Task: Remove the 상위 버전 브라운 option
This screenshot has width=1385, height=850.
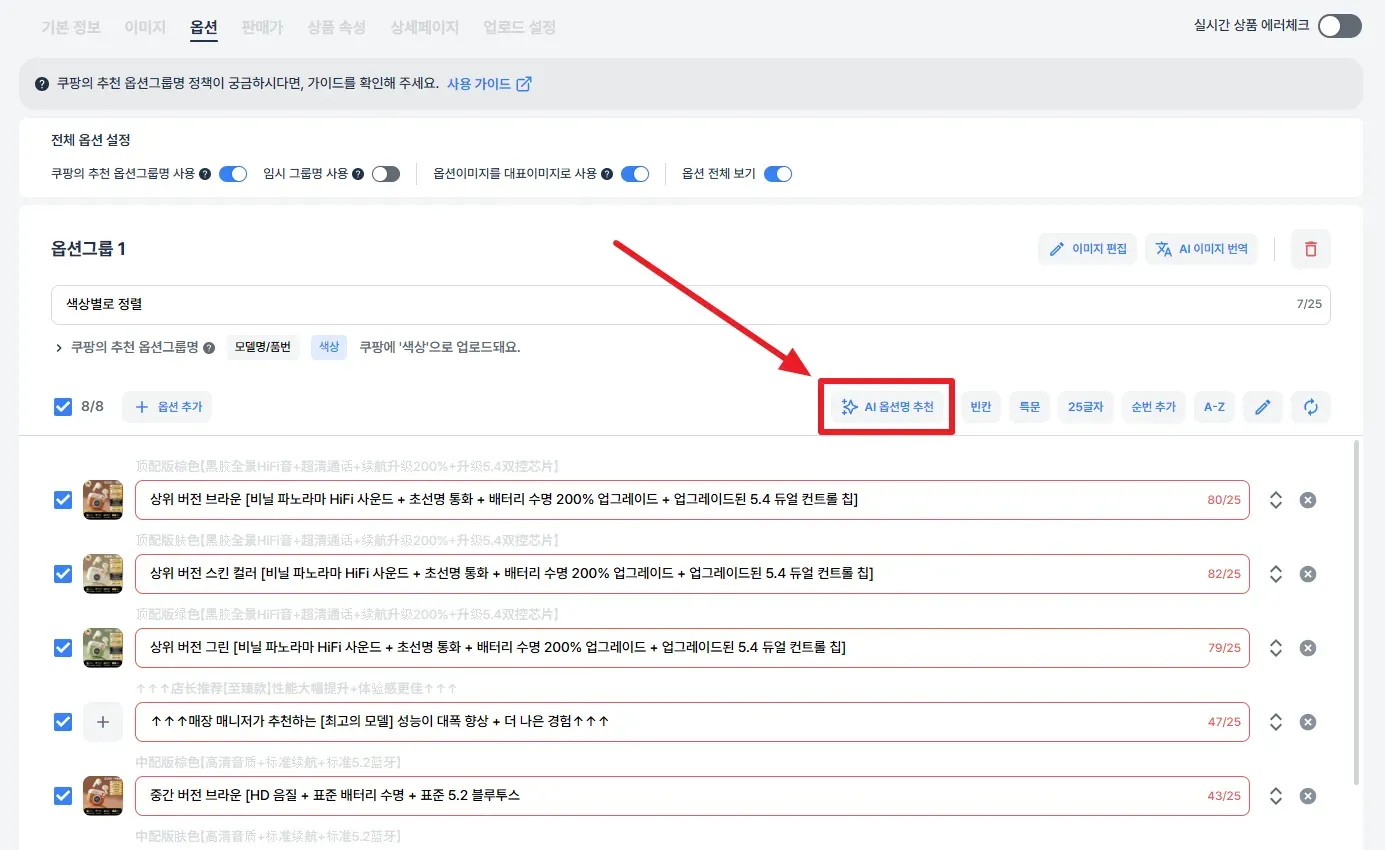Action: click(1307, 500)
